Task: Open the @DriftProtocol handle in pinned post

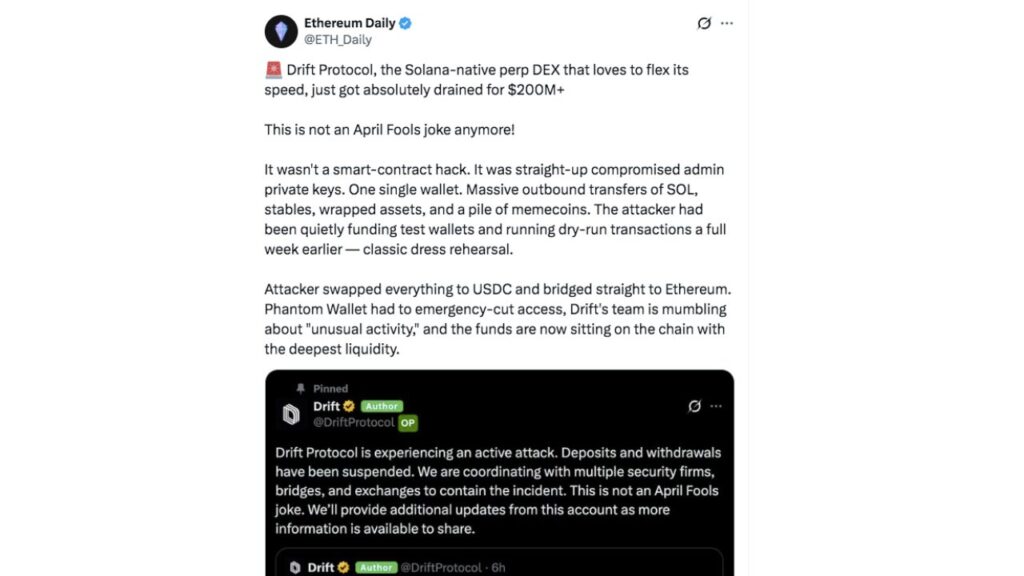Action: coord(354,423)
